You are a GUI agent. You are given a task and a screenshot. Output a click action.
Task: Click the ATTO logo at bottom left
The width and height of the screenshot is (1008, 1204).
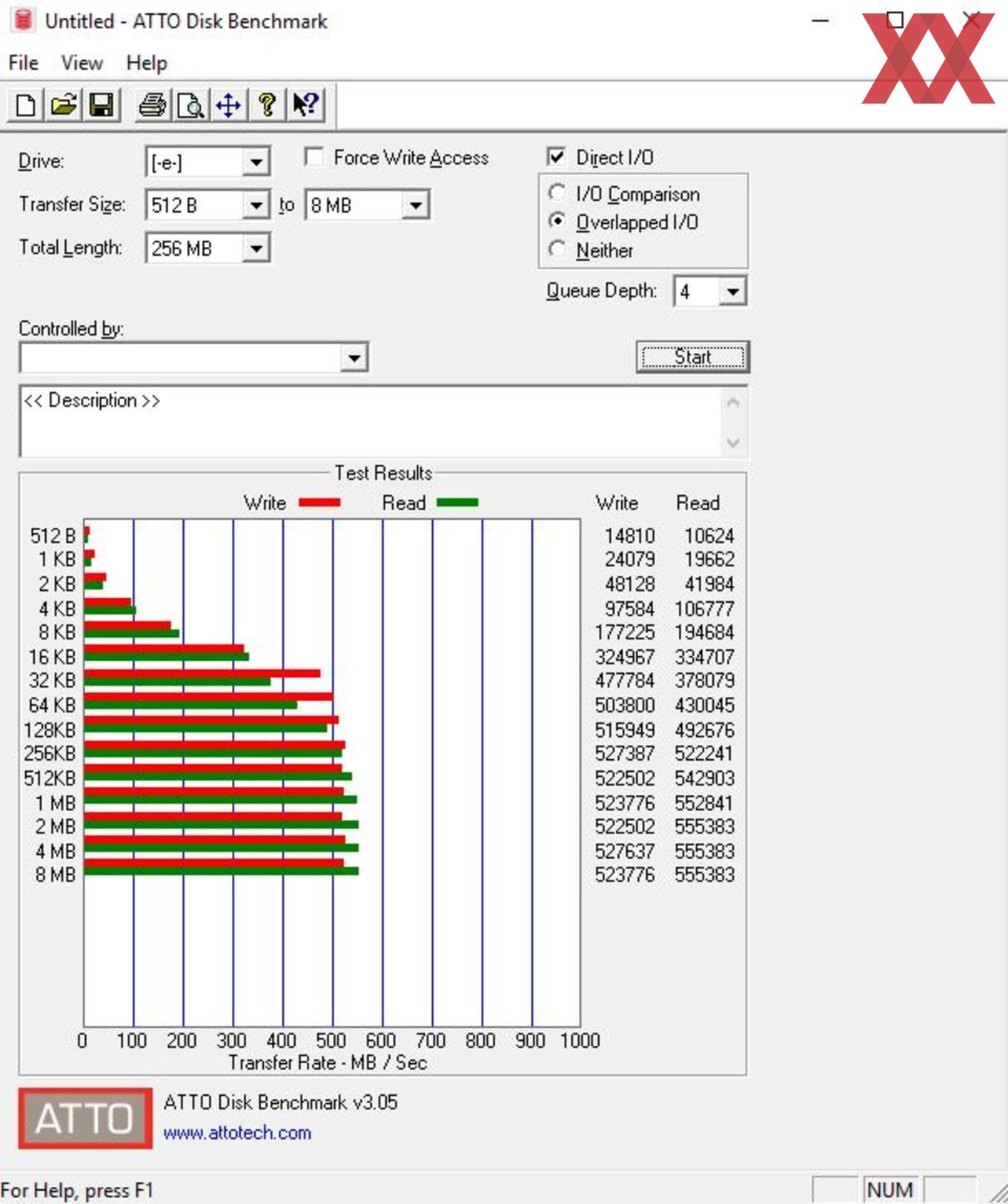click(x=85, y=1118)
